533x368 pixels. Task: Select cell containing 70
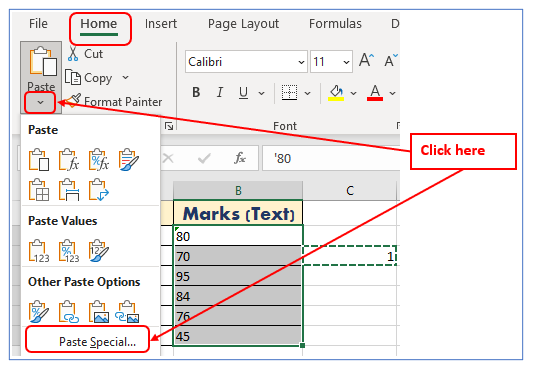(238, 256)
